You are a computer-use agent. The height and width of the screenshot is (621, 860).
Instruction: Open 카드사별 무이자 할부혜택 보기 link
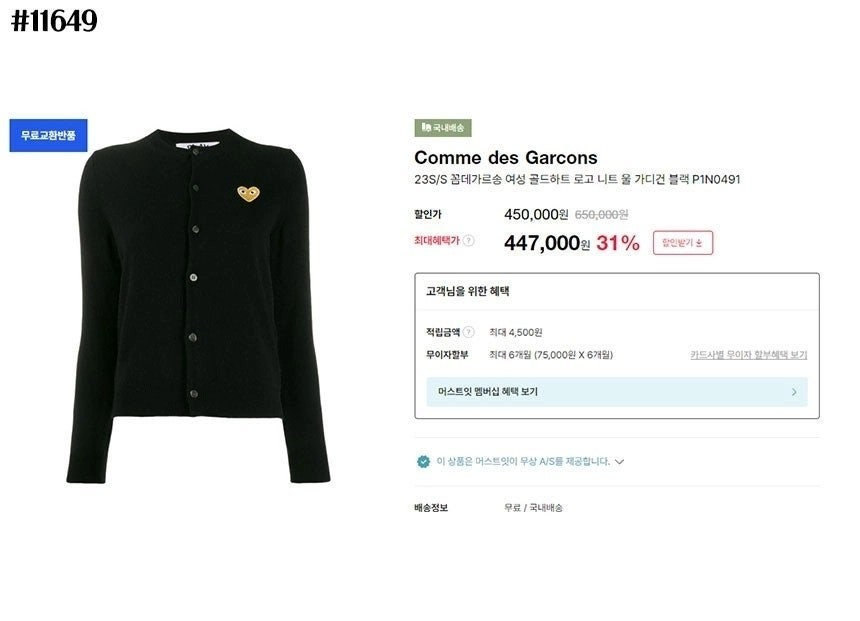(x=748, y=355)
